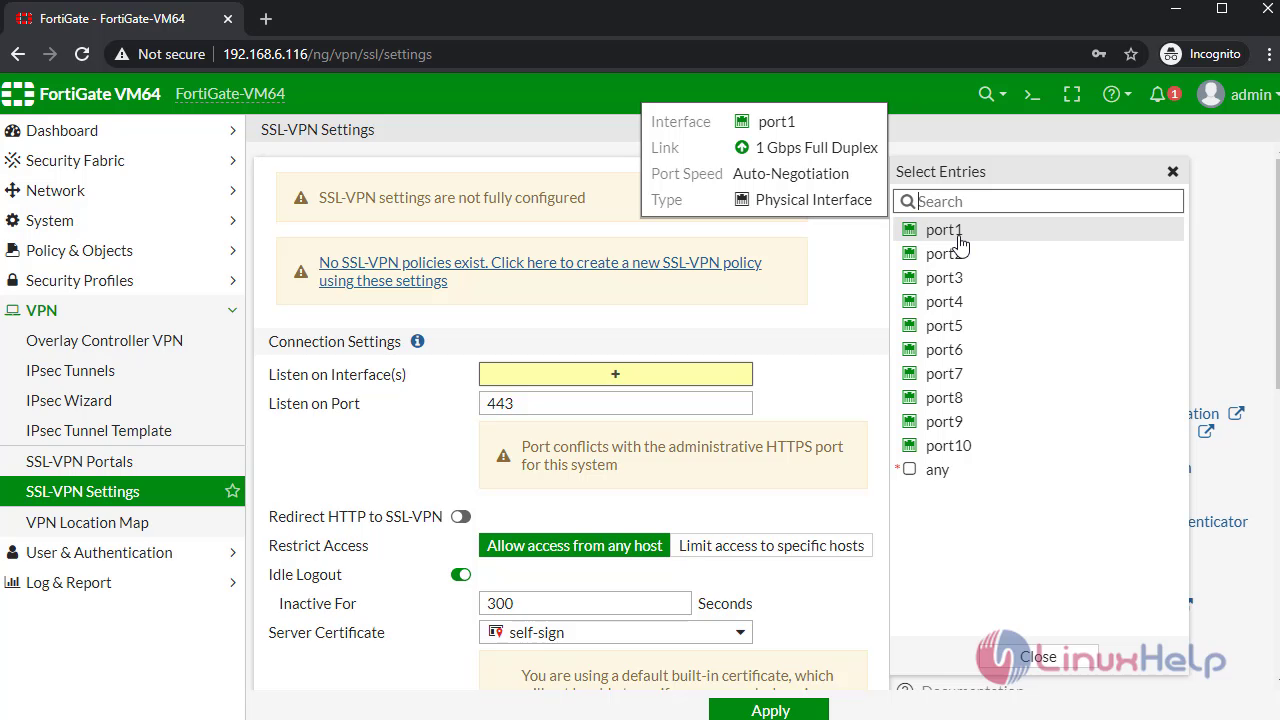1280x720 pixels.
Task: Open the admin user avatar menu
Action: point(1238,94)
